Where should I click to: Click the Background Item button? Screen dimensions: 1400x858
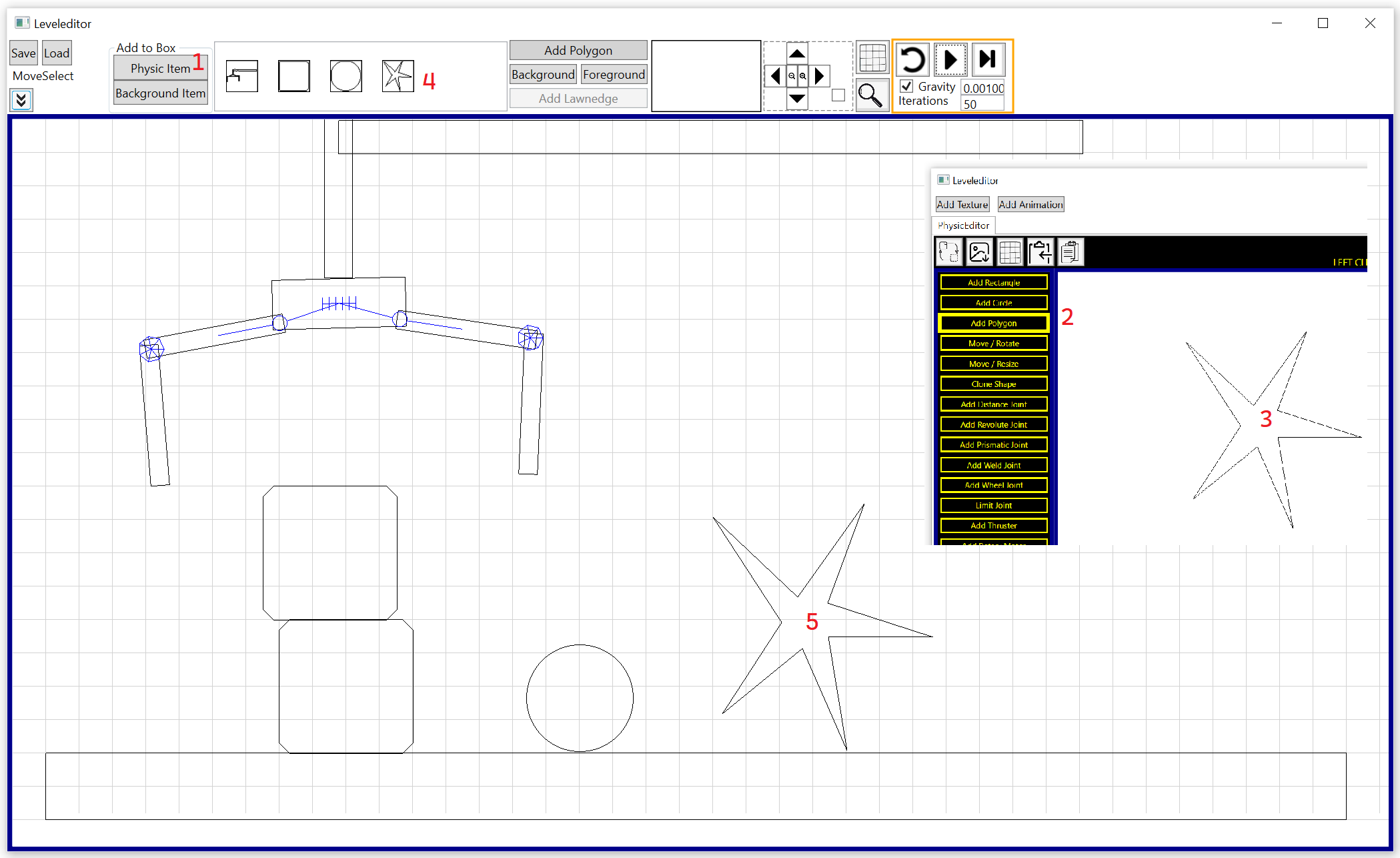click(x=160, y=93)
